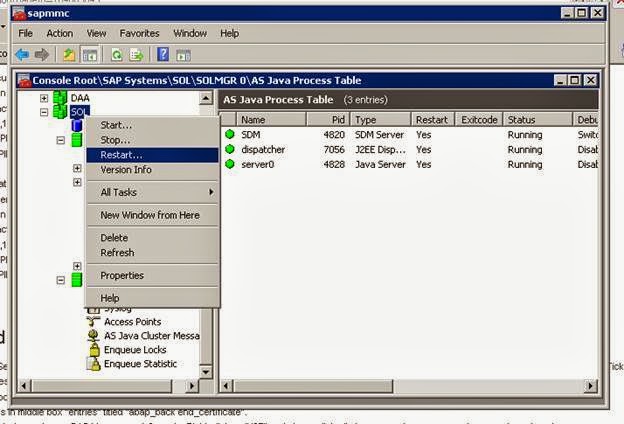
Task: Click the green status icon for SDM
Action: click(x=230, y=134)
